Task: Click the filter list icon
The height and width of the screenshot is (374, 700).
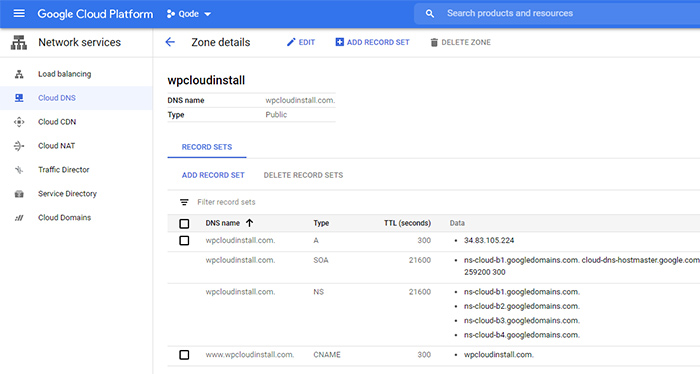Action: [184, 202]
